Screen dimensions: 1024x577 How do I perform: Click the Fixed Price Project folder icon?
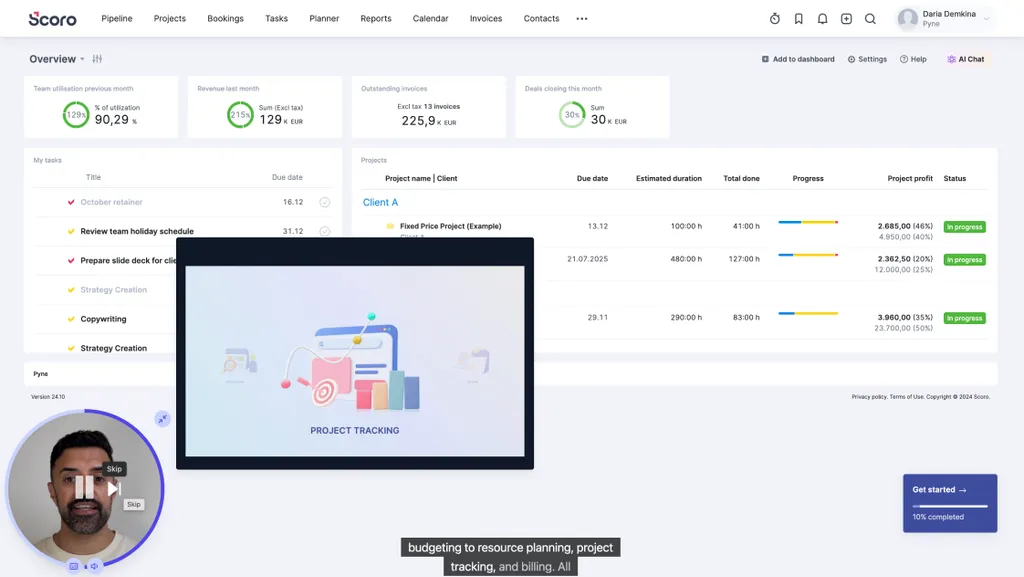point(390,226)
